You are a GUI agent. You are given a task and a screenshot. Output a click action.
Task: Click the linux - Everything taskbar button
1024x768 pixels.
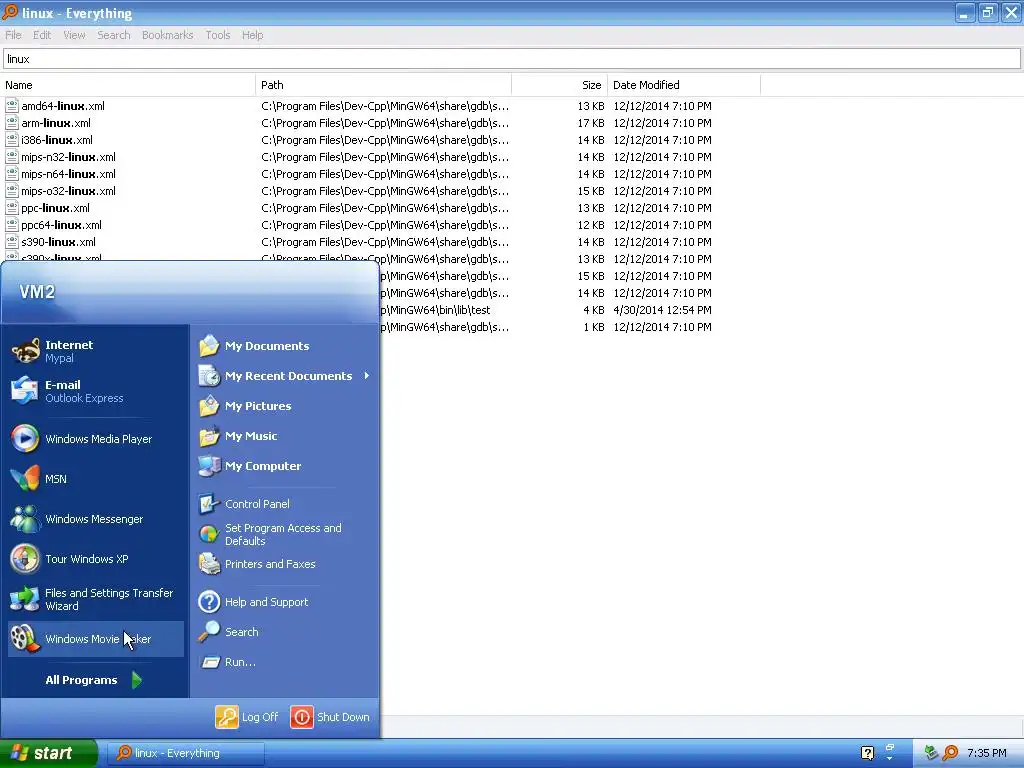(185, 753)
